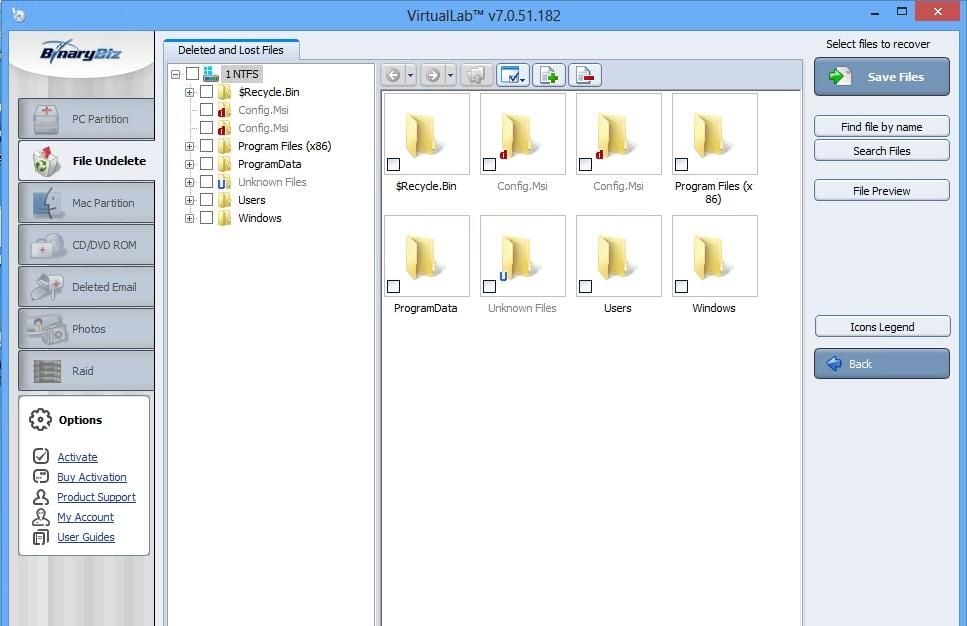Click the Back button
The width and height of the screenshot is (967, 626).
pyautogui.click(x=881, y=364)
